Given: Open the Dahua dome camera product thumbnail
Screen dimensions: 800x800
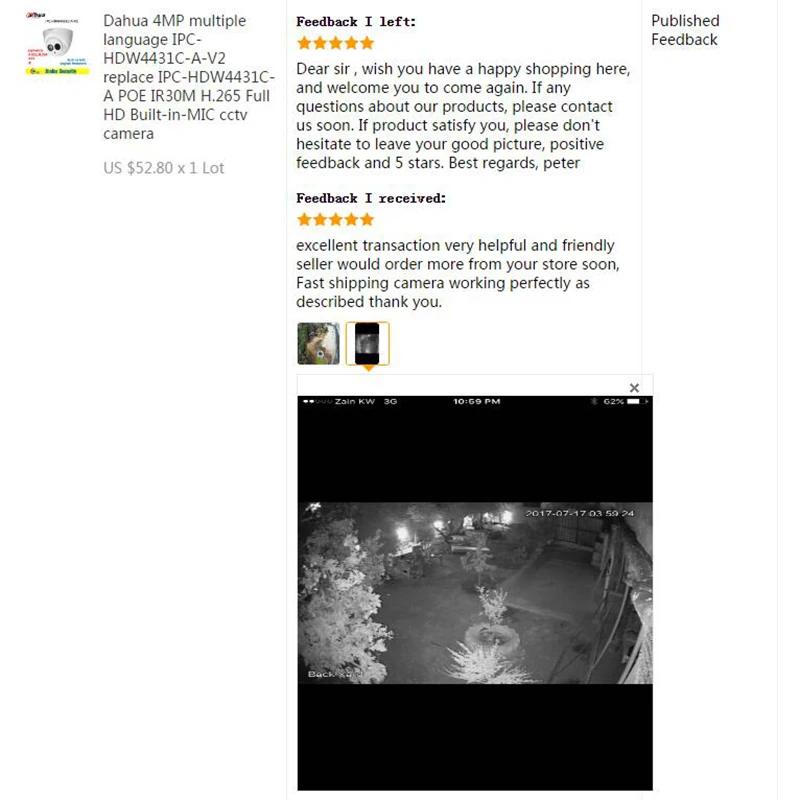Looking at the screenshot, I should tap(57, 44).
